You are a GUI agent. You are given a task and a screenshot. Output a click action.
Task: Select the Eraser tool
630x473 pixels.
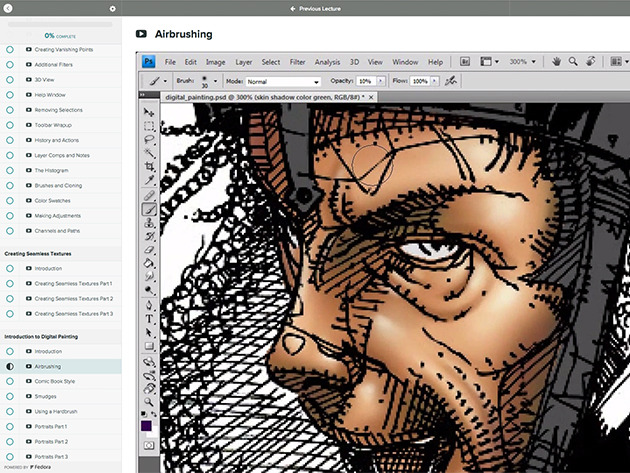(x=149, y=250)
